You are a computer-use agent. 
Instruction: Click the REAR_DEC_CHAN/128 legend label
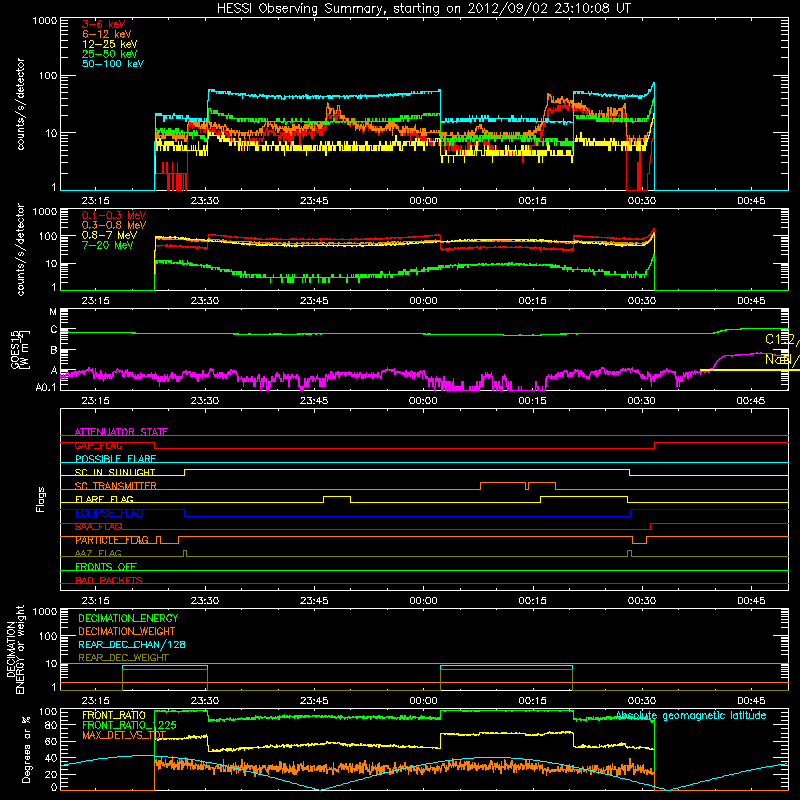click(132, 644)
